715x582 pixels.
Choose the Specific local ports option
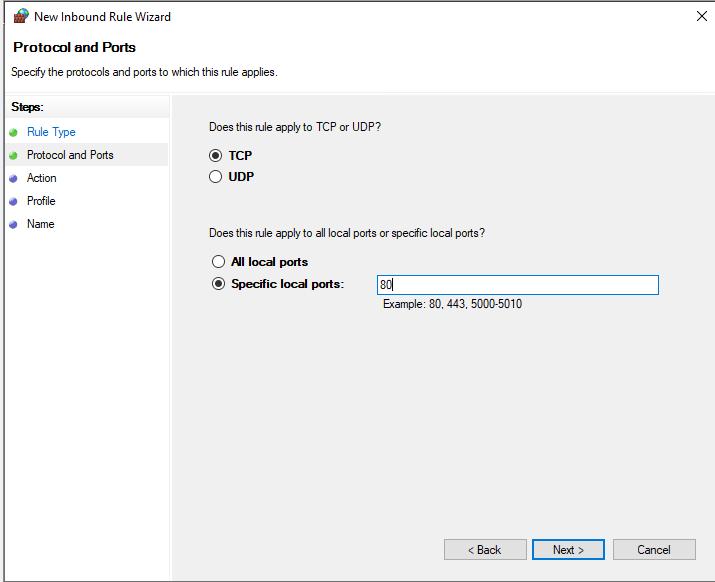tap(218, 284)
